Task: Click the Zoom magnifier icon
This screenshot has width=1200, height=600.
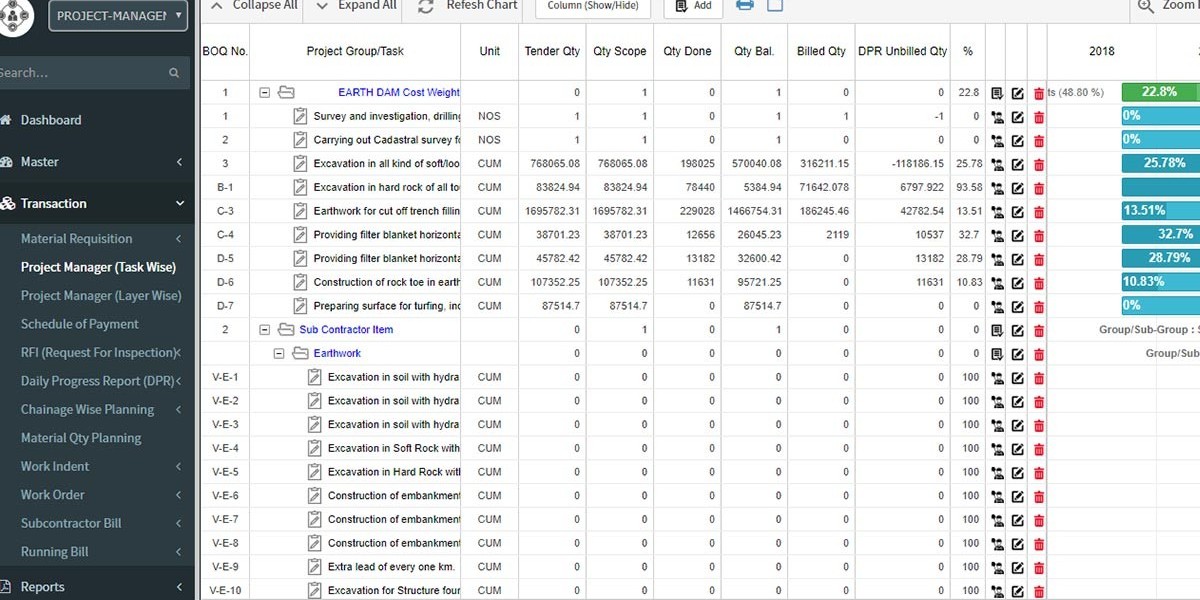Action: pos(1146,6)
